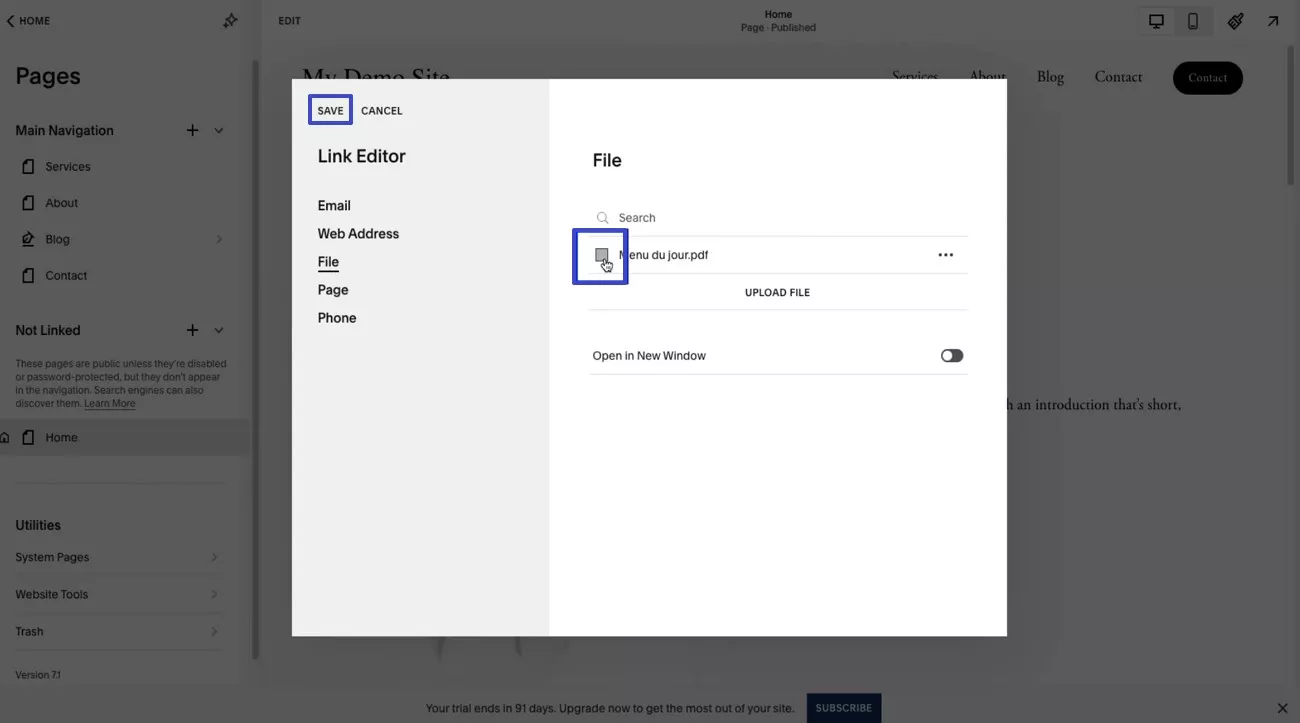Open the Learn More link
The height and width of the screenshot is (723, 1300).
110,403
